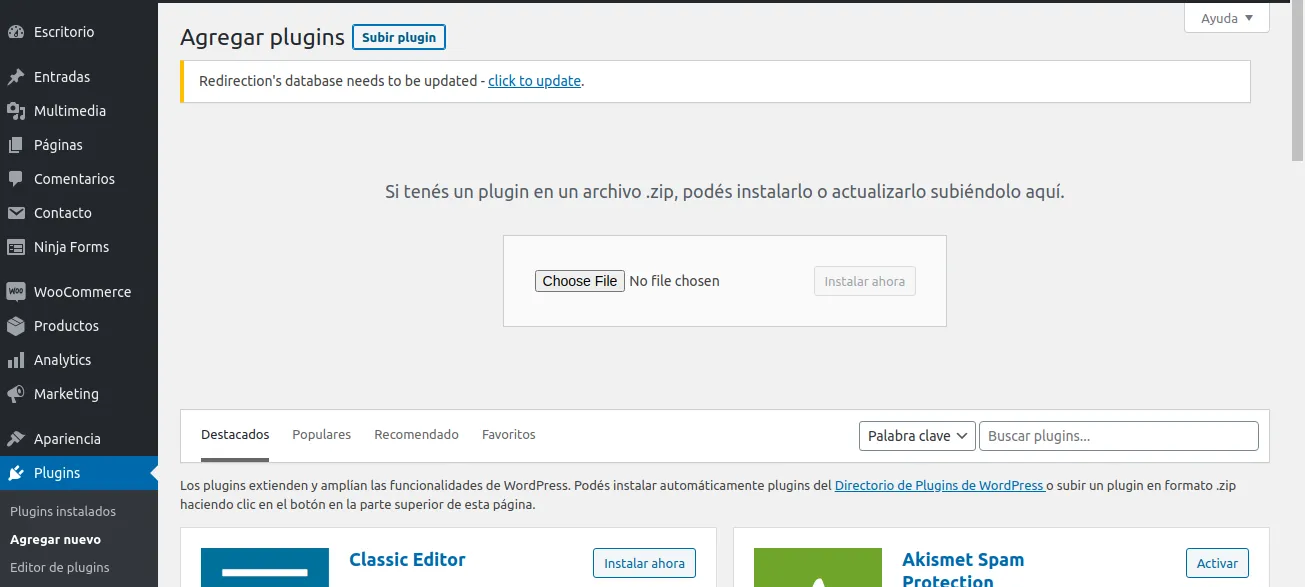
Task: Click the Subir plugin button
Action: [399, 37]
